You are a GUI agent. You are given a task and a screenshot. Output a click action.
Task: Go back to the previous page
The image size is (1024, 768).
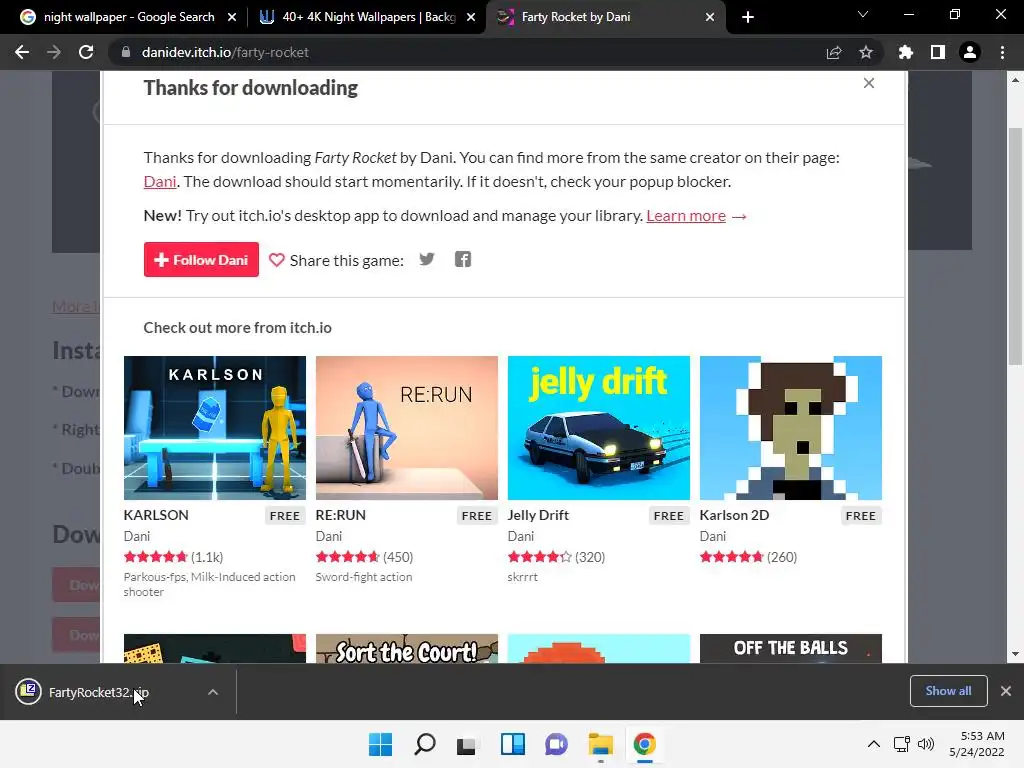22,52
